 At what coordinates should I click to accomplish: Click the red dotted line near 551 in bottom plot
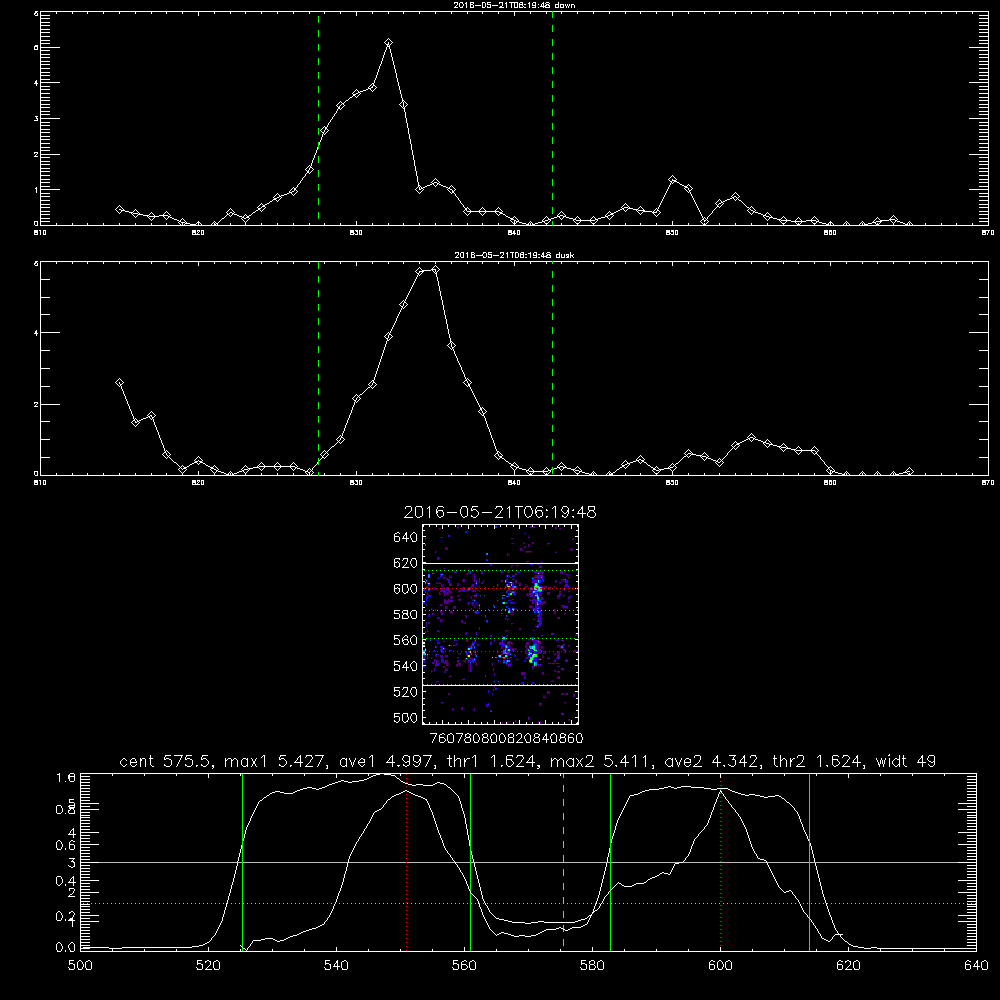click(407, 861)
